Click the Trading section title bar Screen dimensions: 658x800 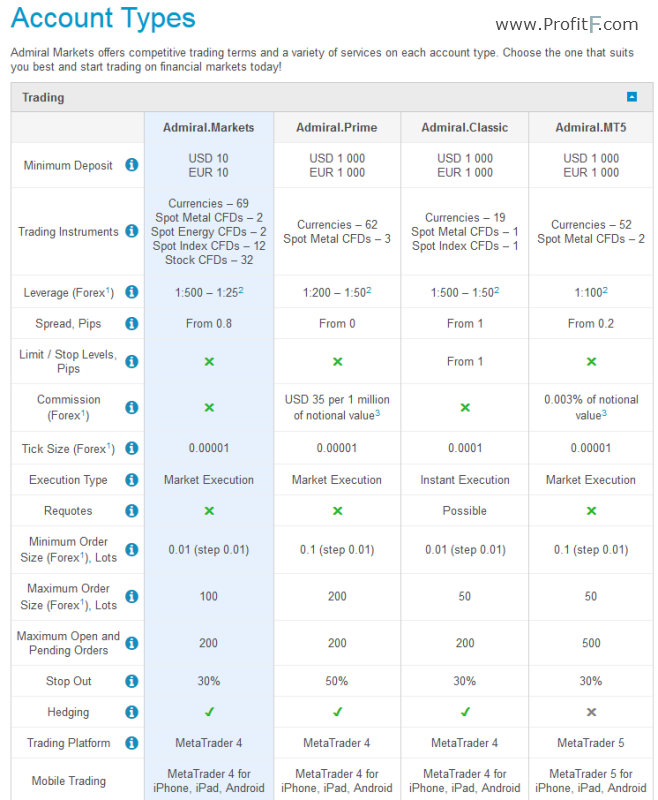[x=332, y=97]
